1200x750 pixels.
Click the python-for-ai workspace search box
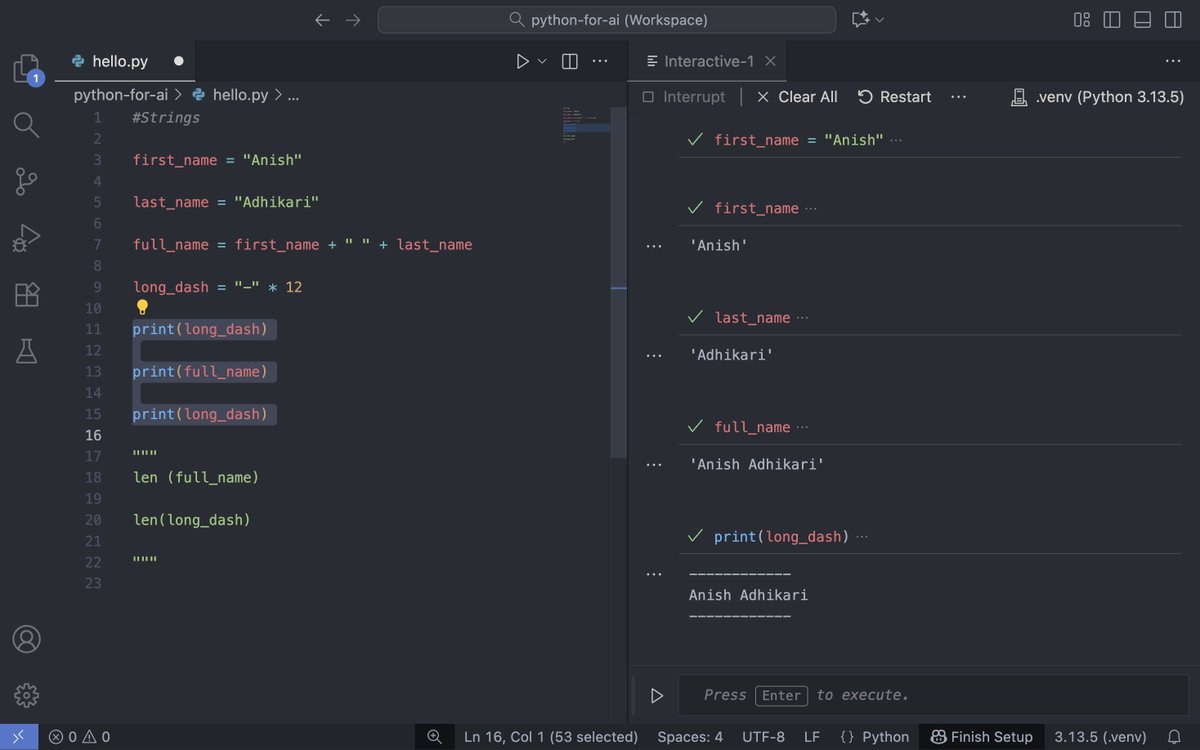(x=607, y=20)
